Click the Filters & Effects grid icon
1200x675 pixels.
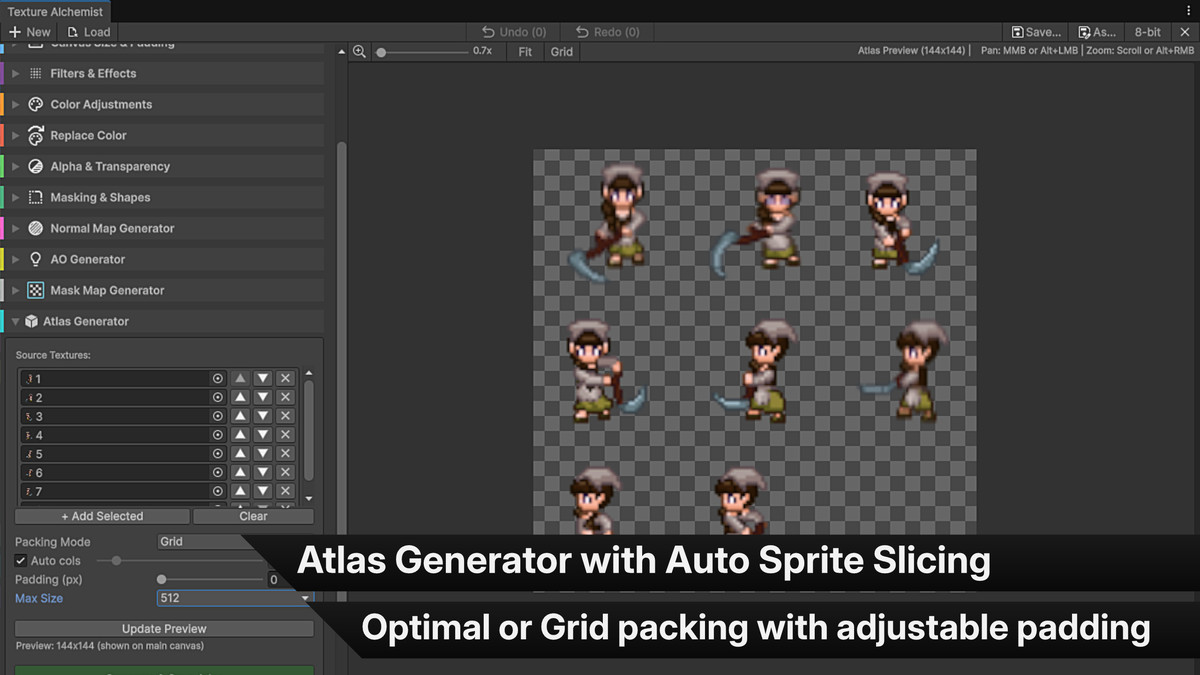(x=35, y=73)
